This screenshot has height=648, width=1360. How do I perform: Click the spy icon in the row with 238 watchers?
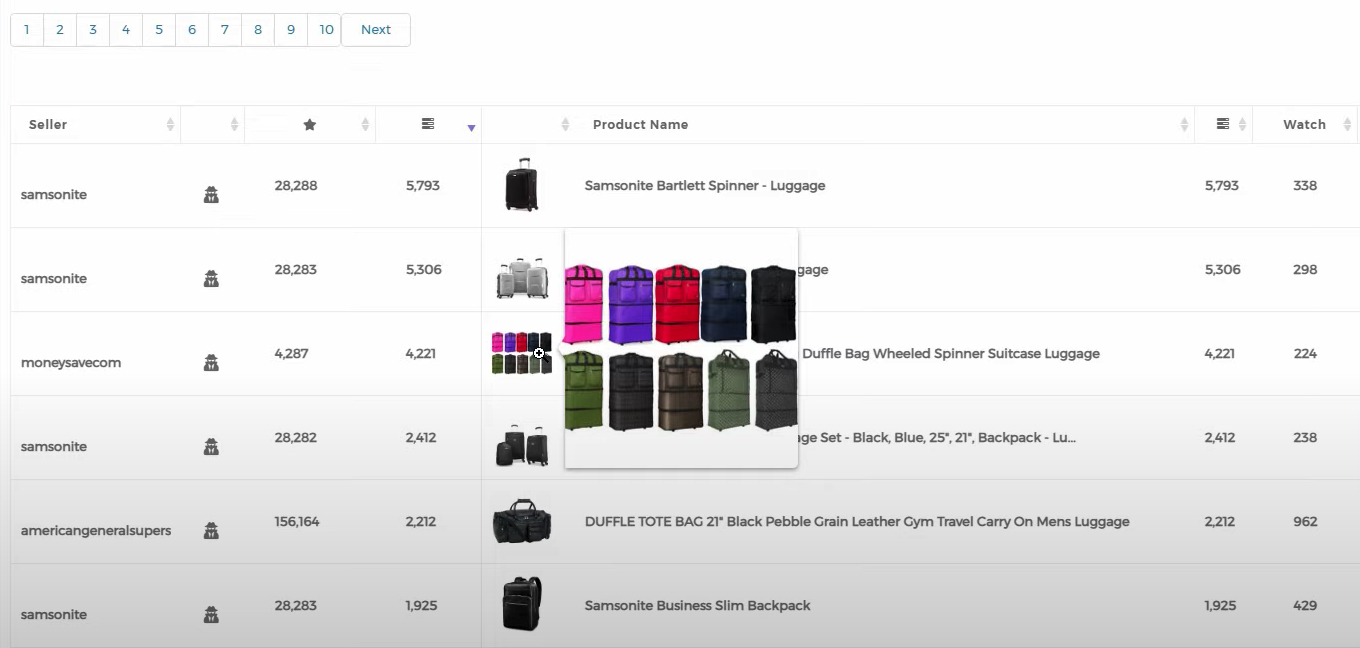tap(211, 446)
